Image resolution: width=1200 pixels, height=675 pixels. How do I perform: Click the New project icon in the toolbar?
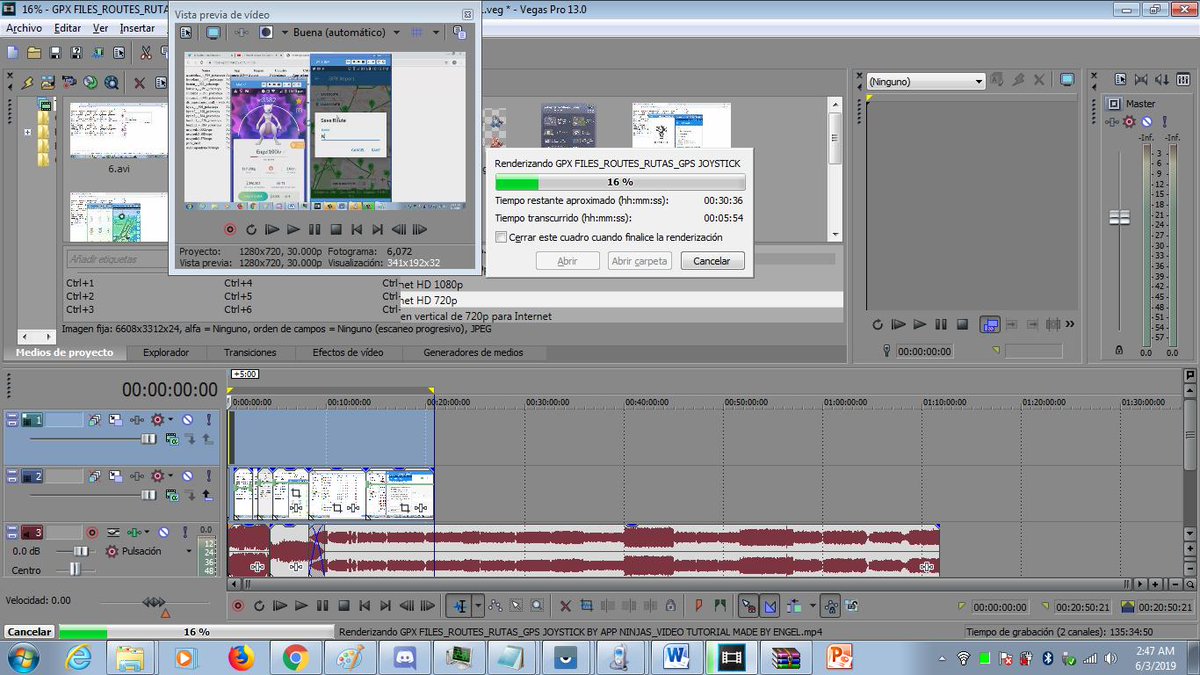tap(13, 52)
